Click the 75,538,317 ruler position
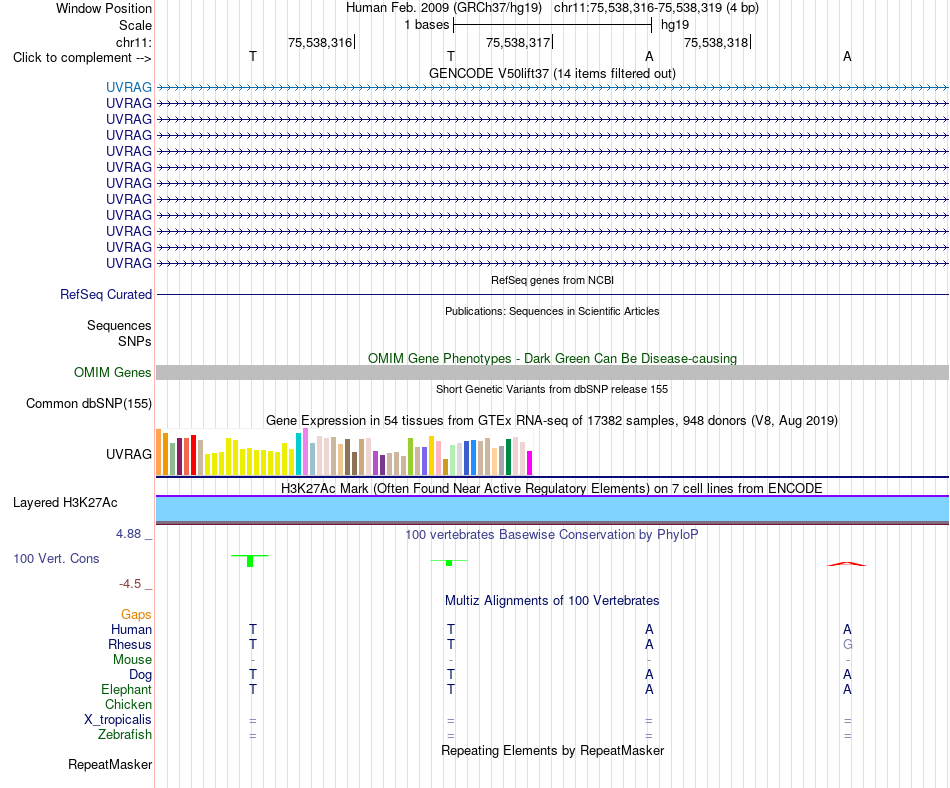The image size is (950, 788). click(518, 42)
